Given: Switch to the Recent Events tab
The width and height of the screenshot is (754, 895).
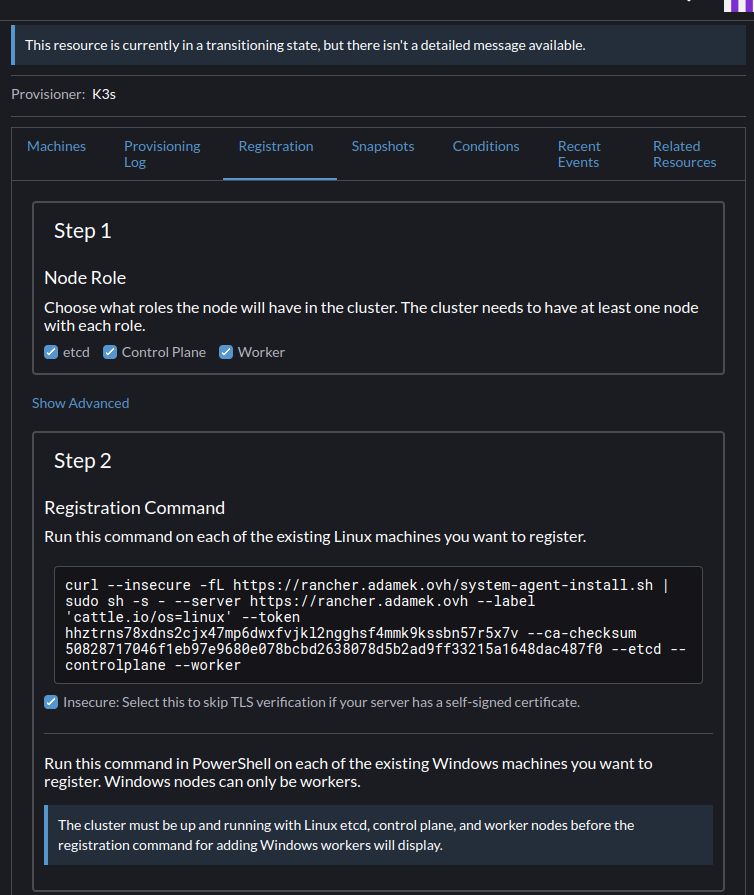Looking at the screenshot, I should click(579, 154).
